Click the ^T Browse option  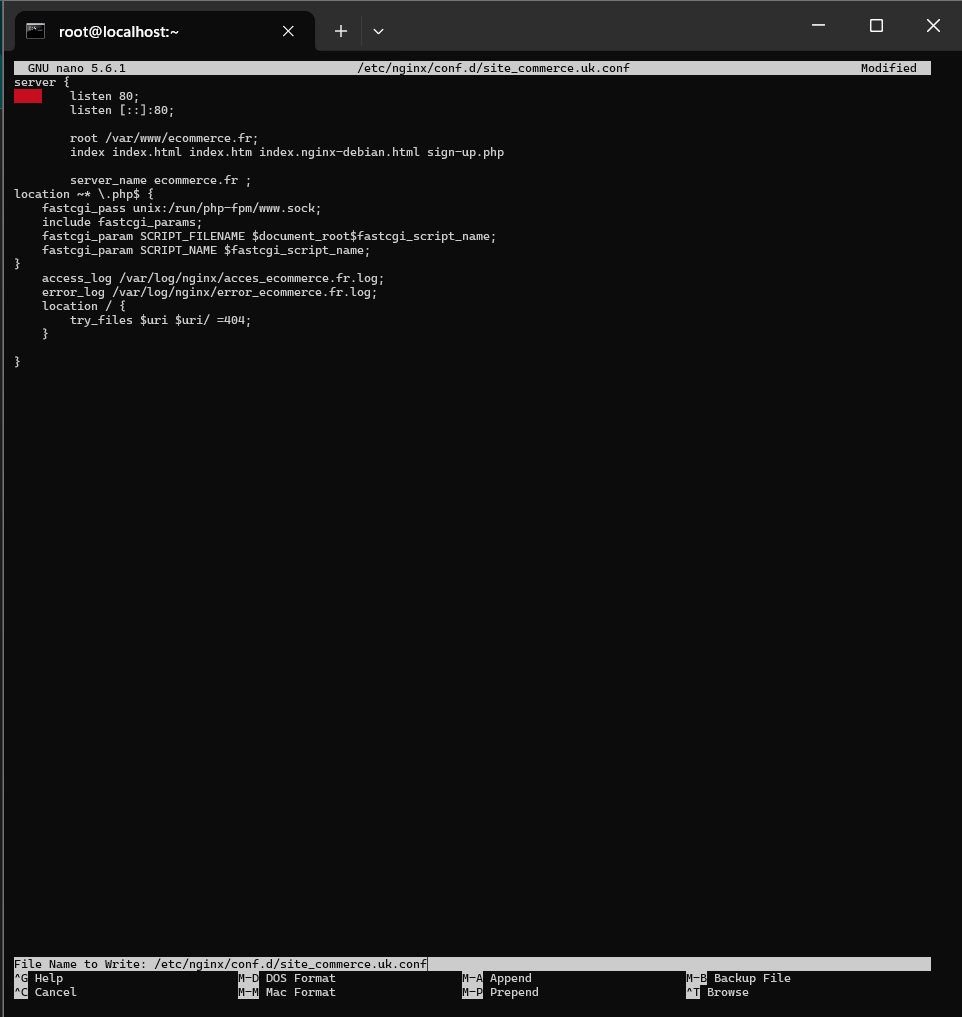point(717,992)
